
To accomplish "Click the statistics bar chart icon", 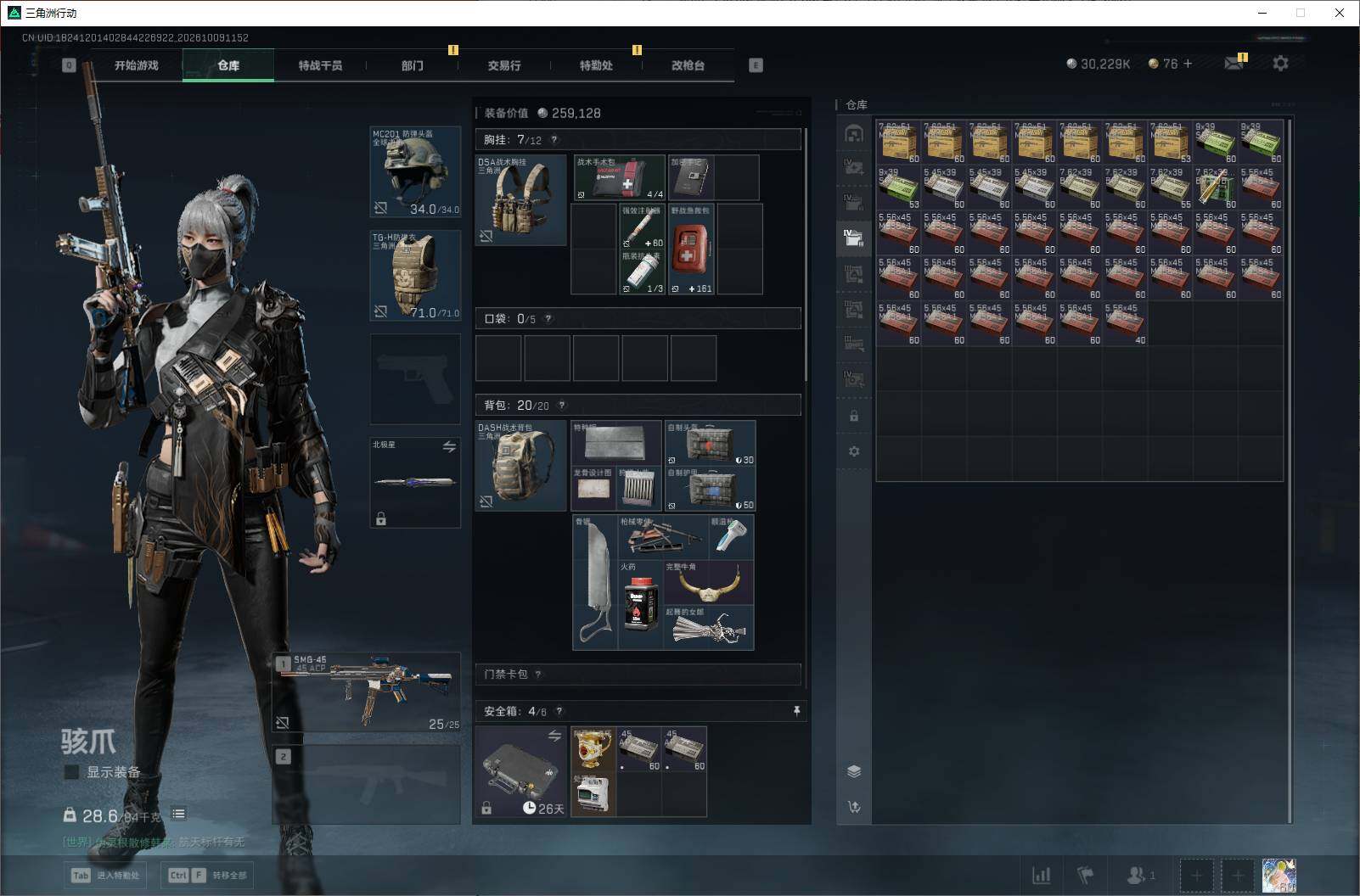I will coord(1041,875).
